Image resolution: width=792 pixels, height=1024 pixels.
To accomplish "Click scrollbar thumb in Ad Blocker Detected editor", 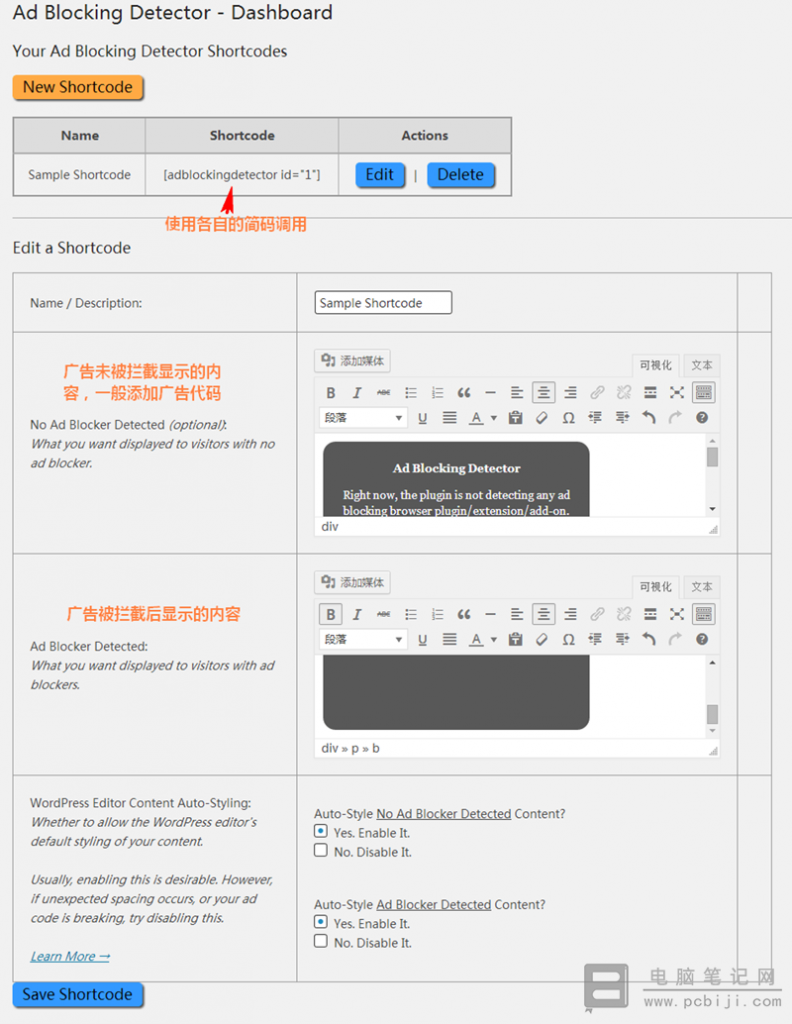I will 712,714.
